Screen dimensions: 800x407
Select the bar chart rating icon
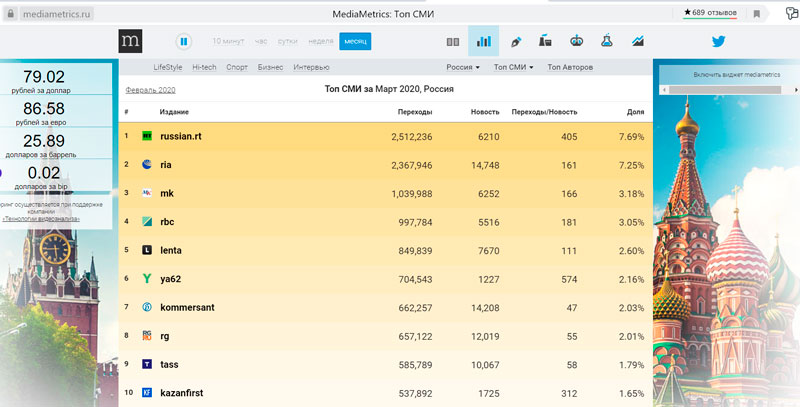click(483, 42)
